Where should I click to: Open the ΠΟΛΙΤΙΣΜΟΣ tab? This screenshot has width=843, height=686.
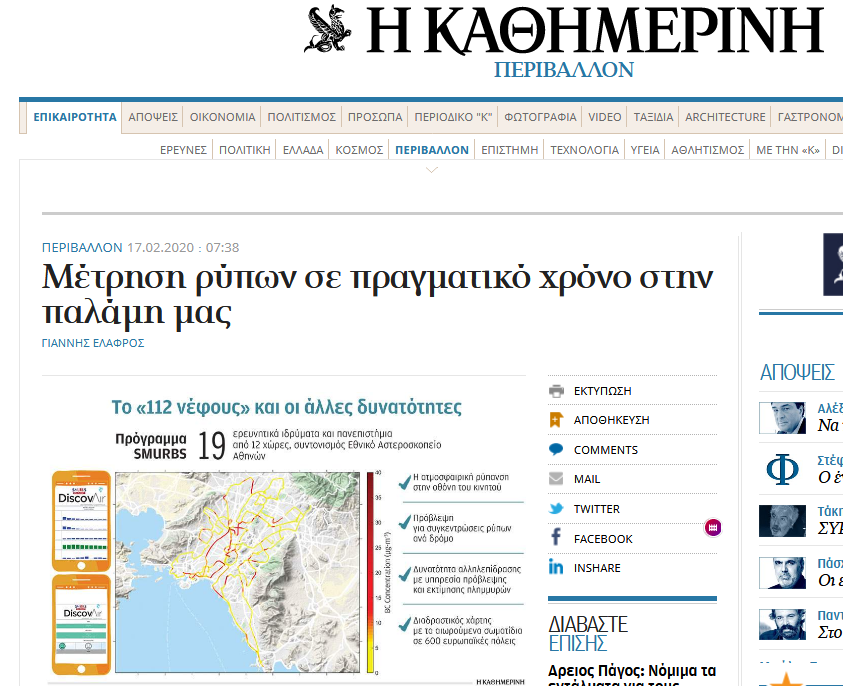pyautogui.click(x=302, y=117)
